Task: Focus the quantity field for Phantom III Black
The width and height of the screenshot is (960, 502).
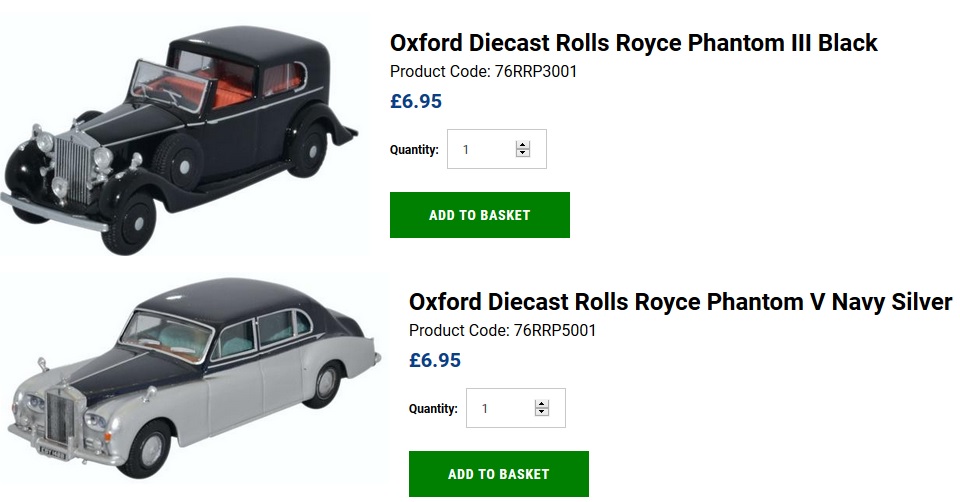Action: [x=482, y=149]
